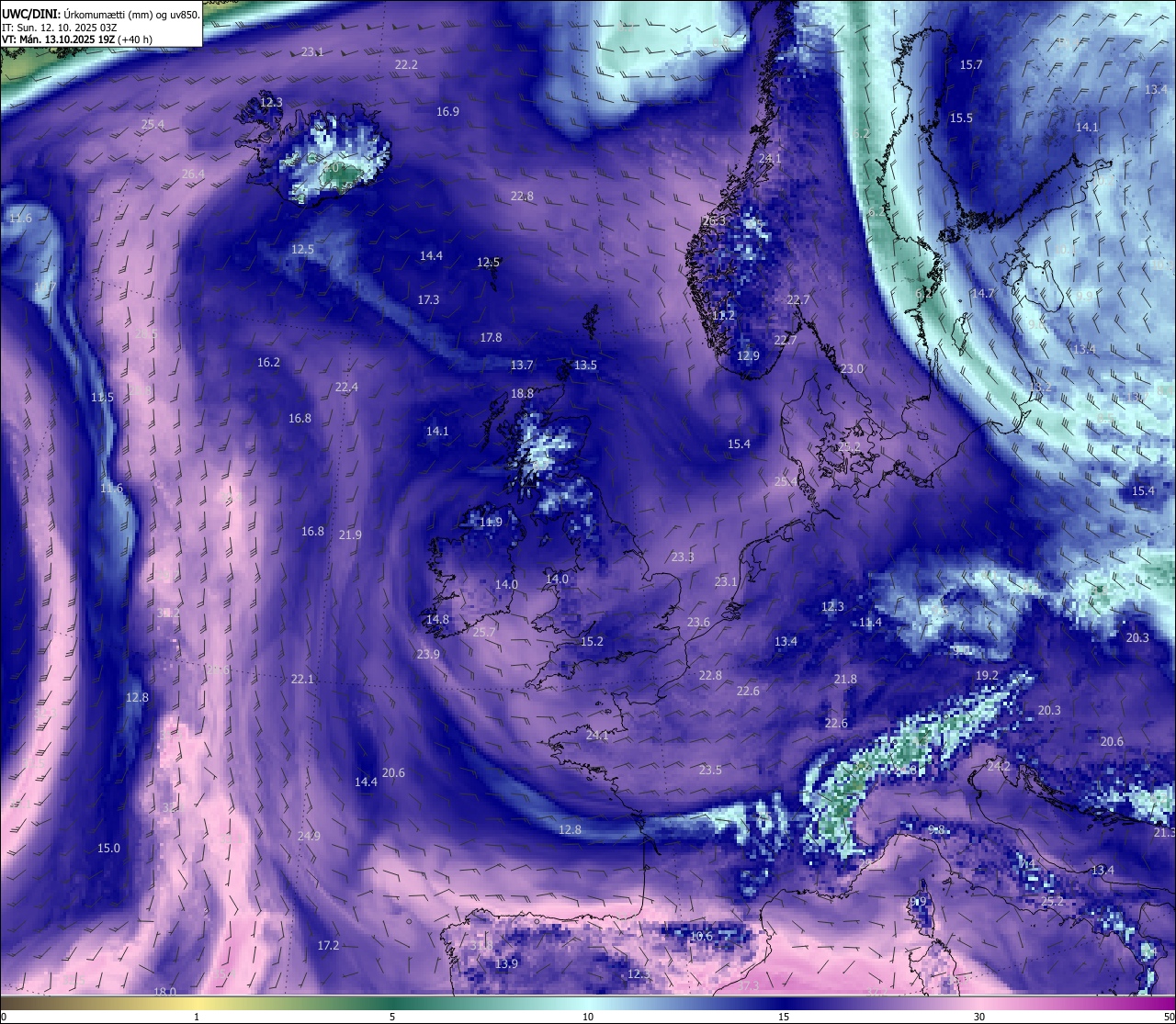Viewport: 1176px width, 1024px height.
Task: Click the colorbar tick label 50
Action: tap(1169, 1017)
